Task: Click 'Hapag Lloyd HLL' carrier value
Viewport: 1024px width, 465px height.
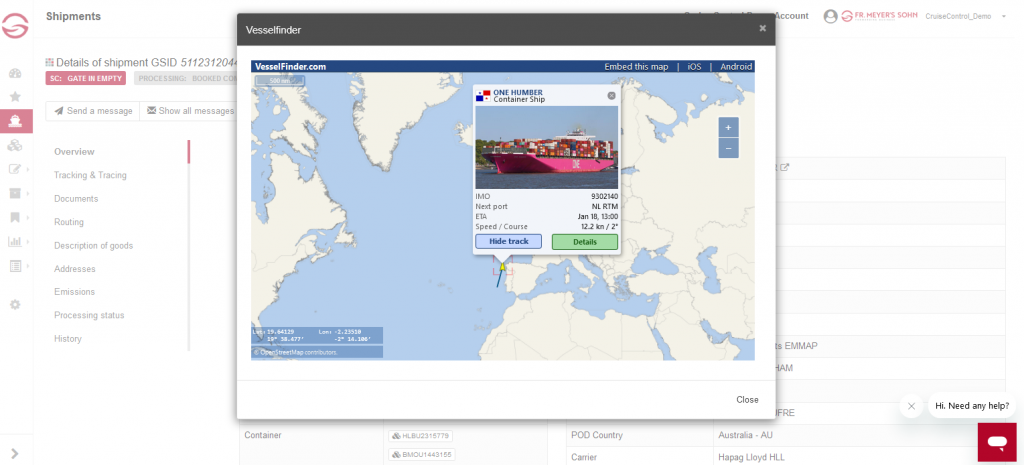Action: [751, 457]
